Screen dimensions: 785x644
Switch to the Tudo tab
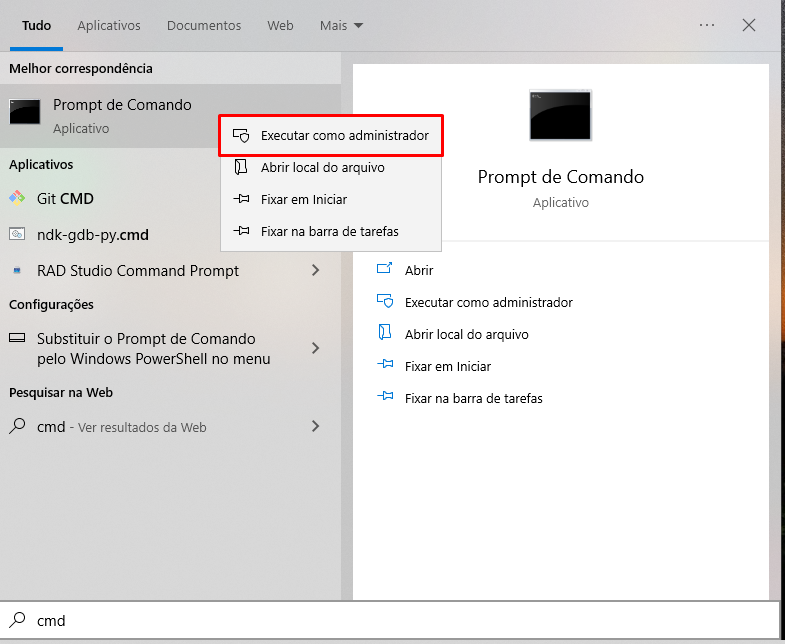click(37, 26)
